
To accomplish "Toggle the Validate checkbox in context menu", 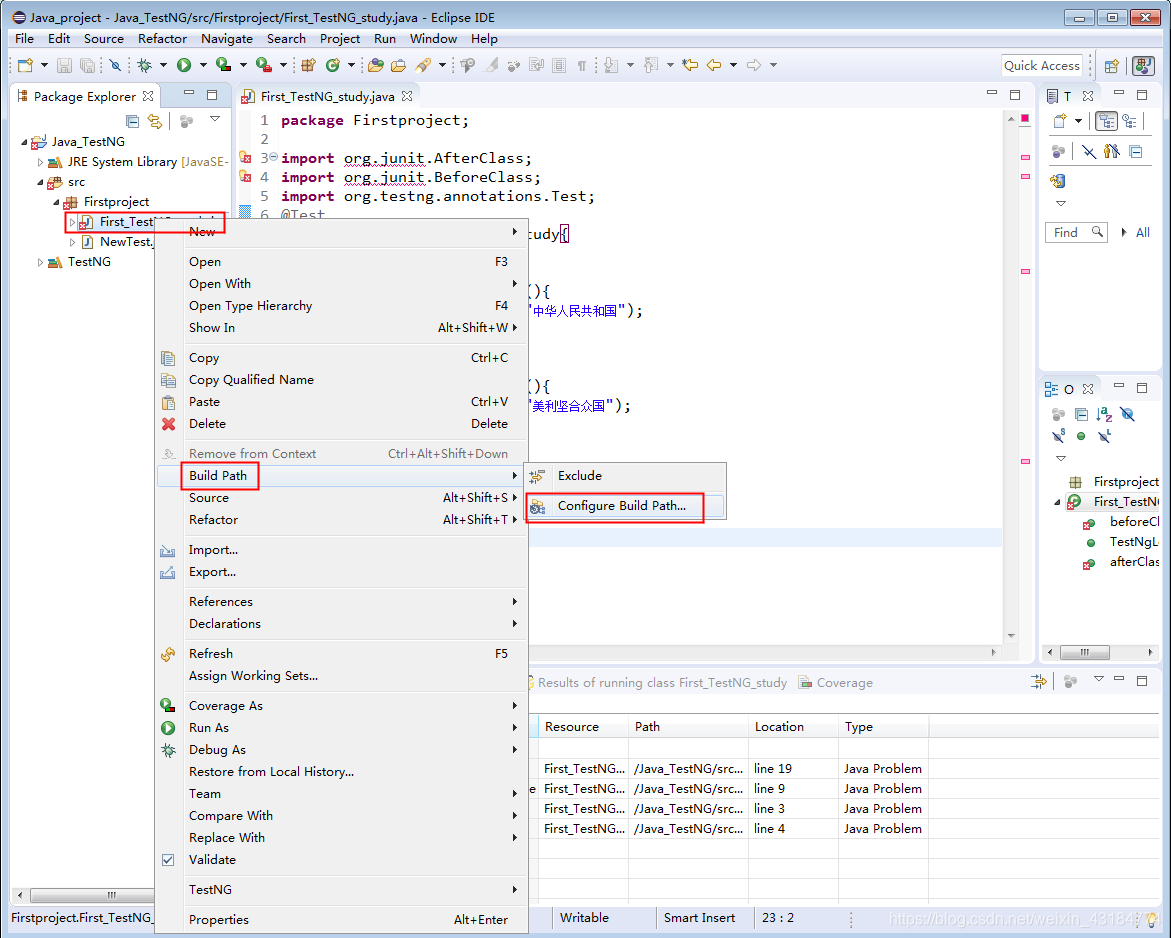I will click(x=168, y=860).
